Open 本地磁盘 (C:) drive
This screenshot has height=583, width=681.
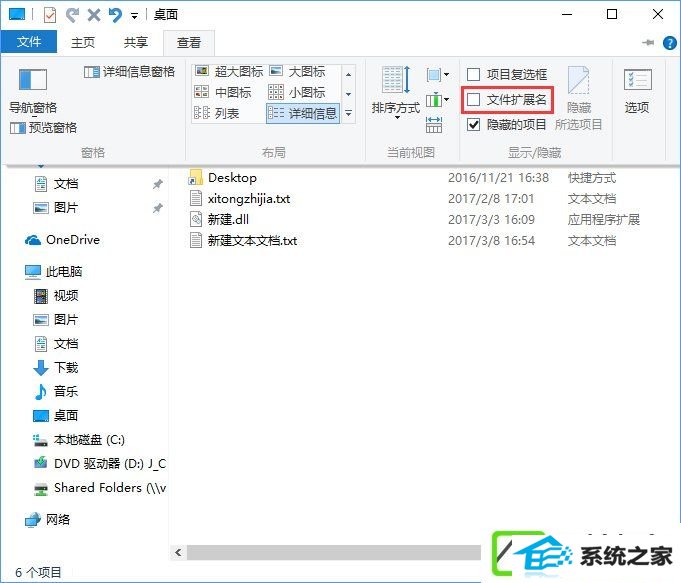(x=79, y=440)
